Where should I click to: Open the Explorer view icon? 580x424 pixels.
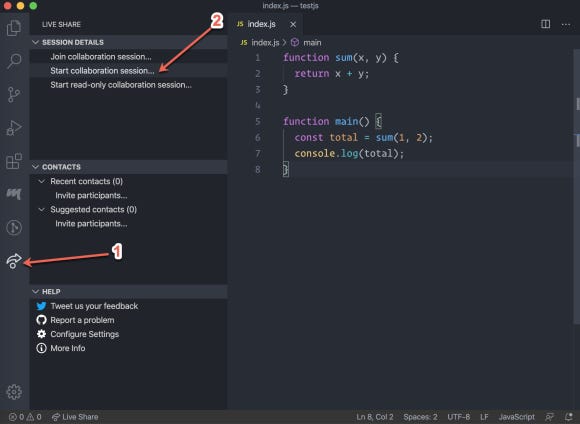tap(14, 28)
